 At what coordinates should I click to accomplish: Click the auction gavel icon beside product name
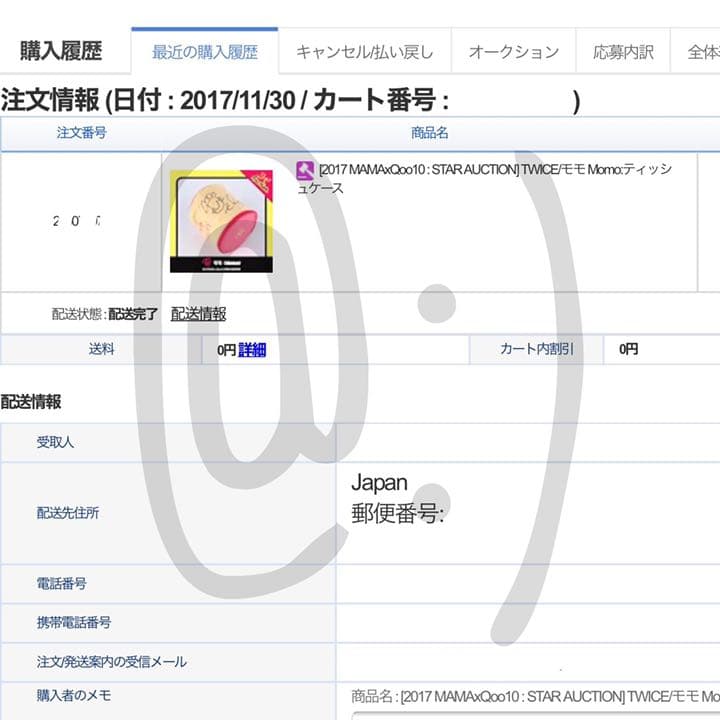[x=305, y=170]
